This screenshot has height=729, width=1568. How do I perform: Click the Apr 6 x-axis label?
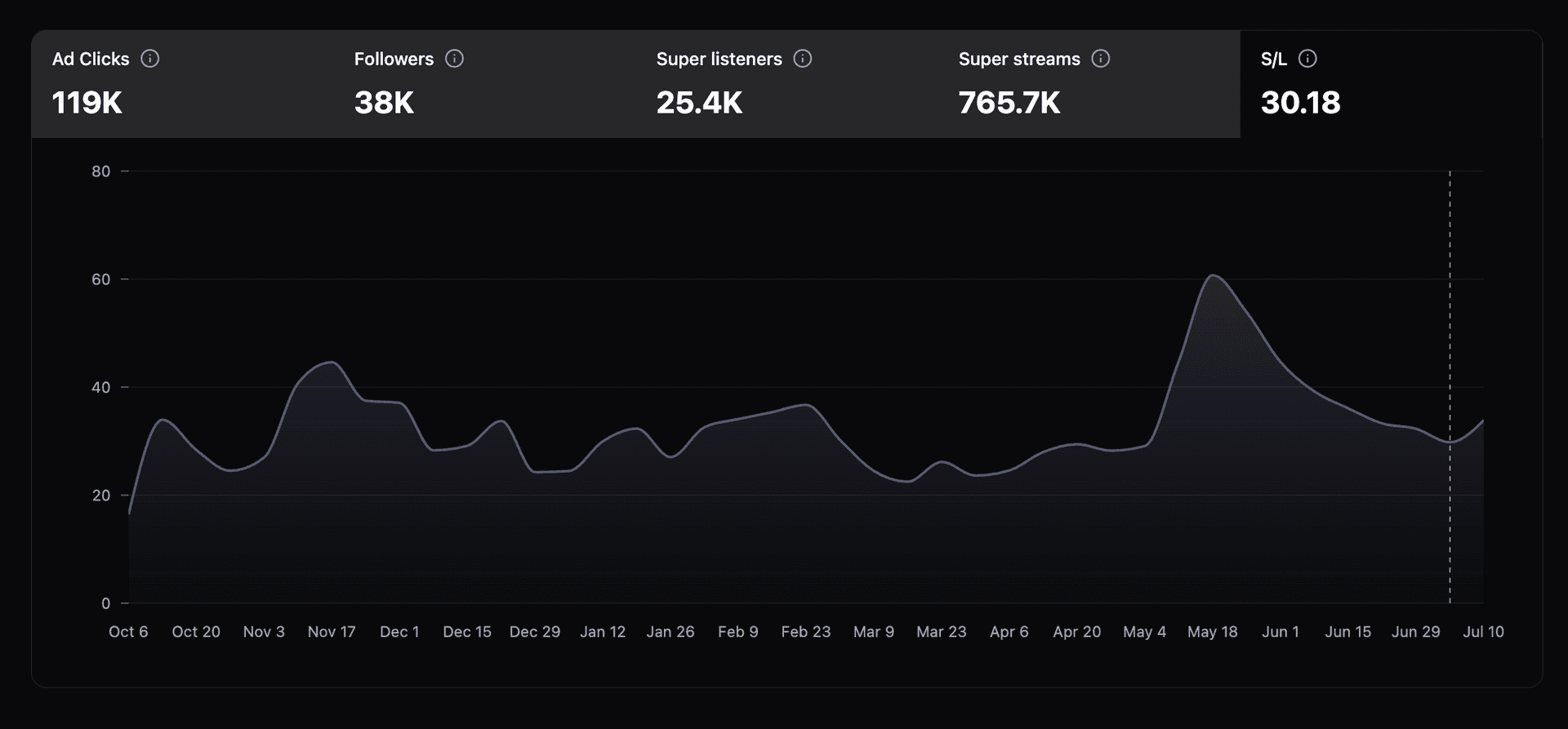point(1009,632)
